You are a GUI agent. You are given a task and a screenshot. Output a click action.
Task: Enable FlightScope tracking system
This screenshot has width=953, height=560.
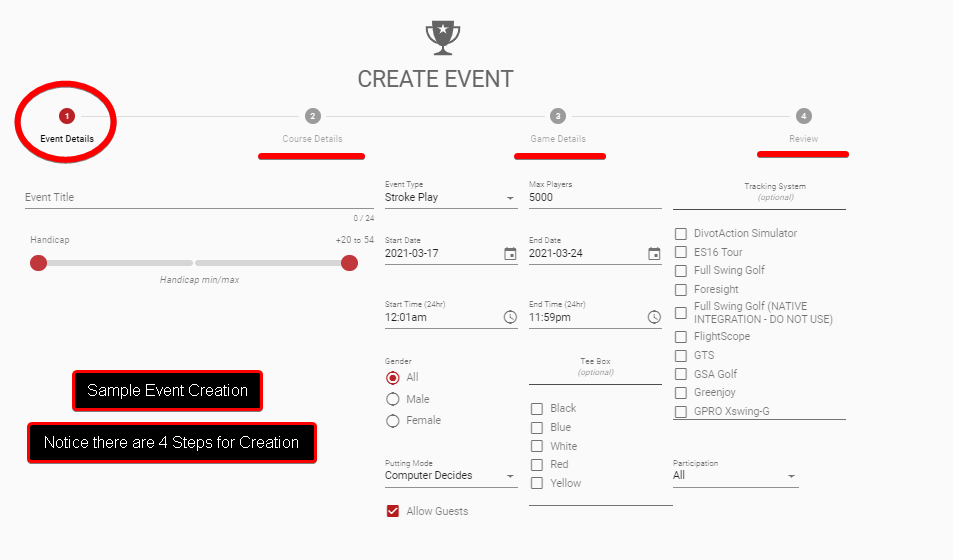681,337
